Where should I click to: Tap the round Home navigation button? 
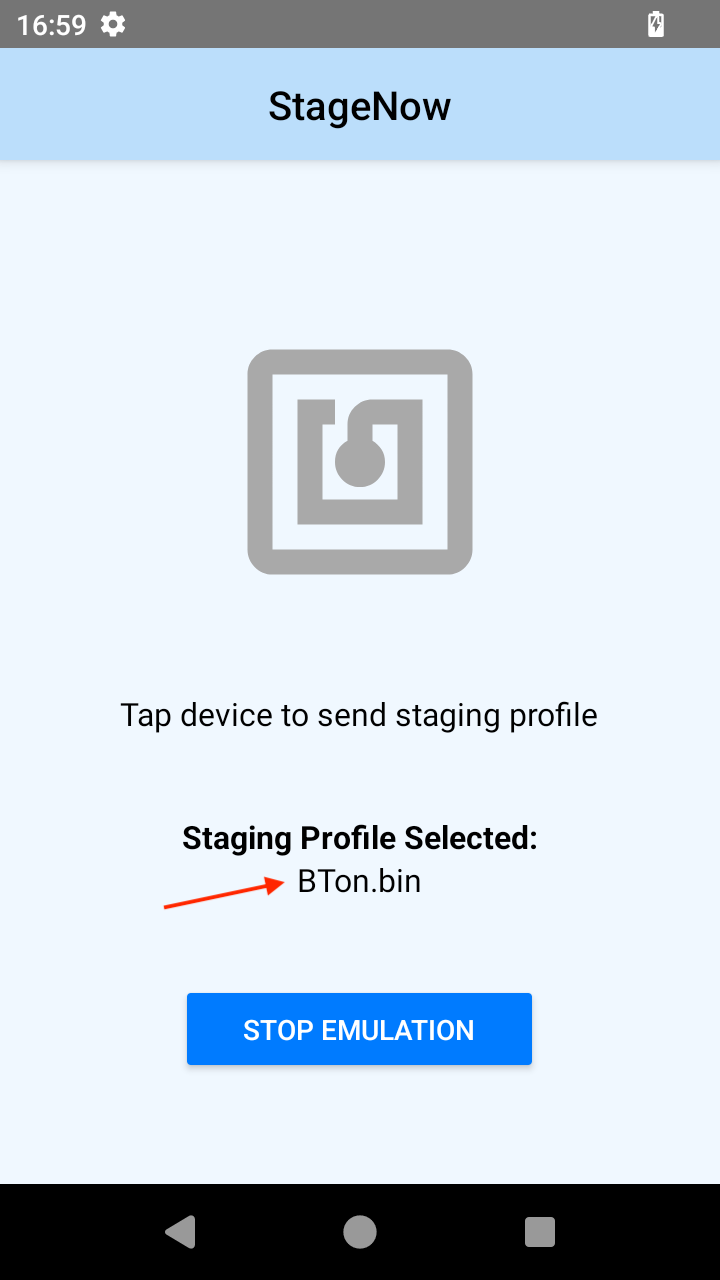click(x=360, y=1232)
